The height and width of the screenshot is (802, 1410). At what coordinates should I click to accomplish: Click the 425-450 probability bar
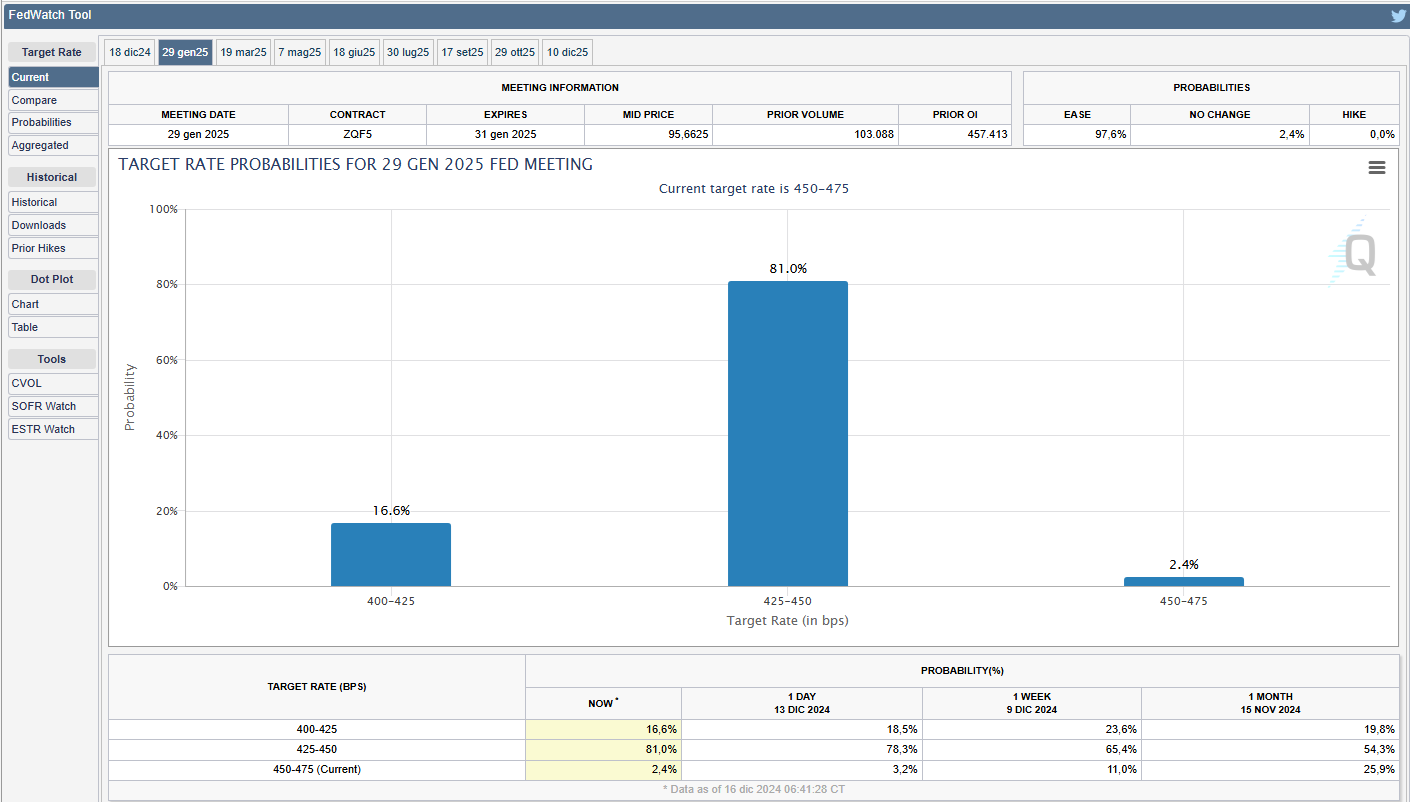pos(787,433)
